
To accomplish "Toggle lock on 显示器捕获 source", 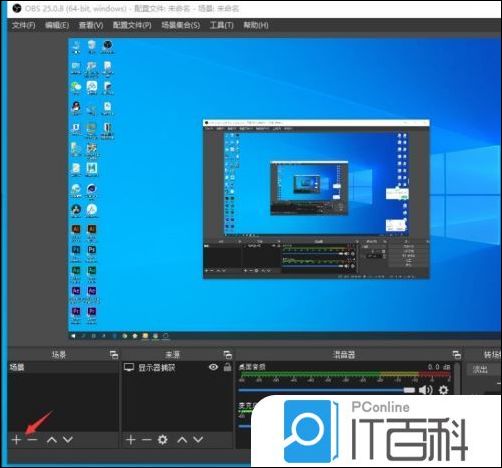I will tap(227, 367).
